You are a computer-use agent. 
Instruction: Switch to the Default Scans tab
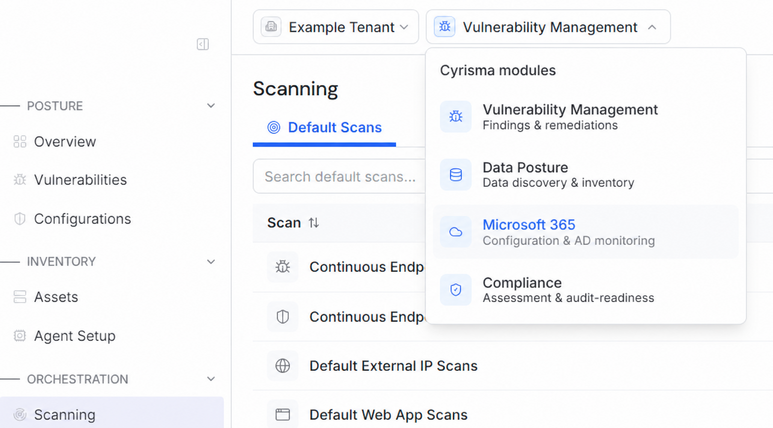click(x=324, y=128)
